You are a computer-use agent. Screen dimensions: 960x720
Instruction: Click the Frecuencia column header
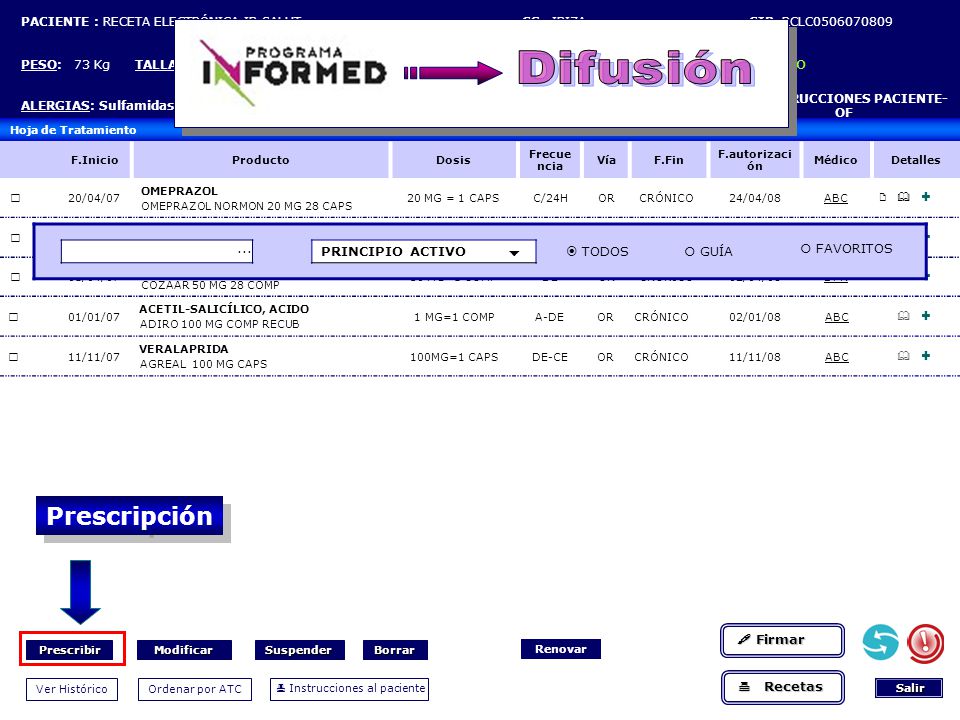[x=550, y=160]
